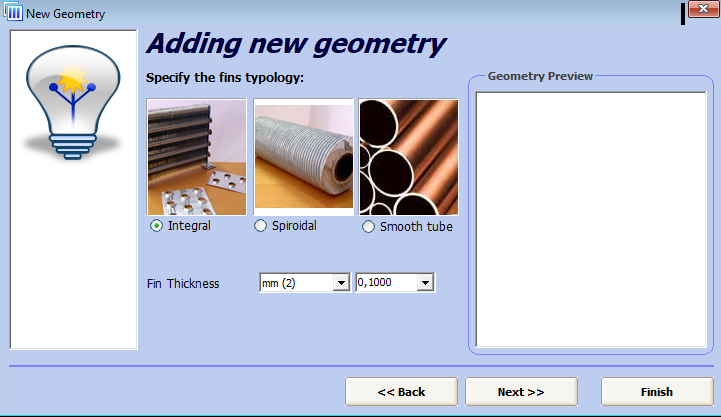Click the Finish button
721x417 pixels.
click(657, 392)
